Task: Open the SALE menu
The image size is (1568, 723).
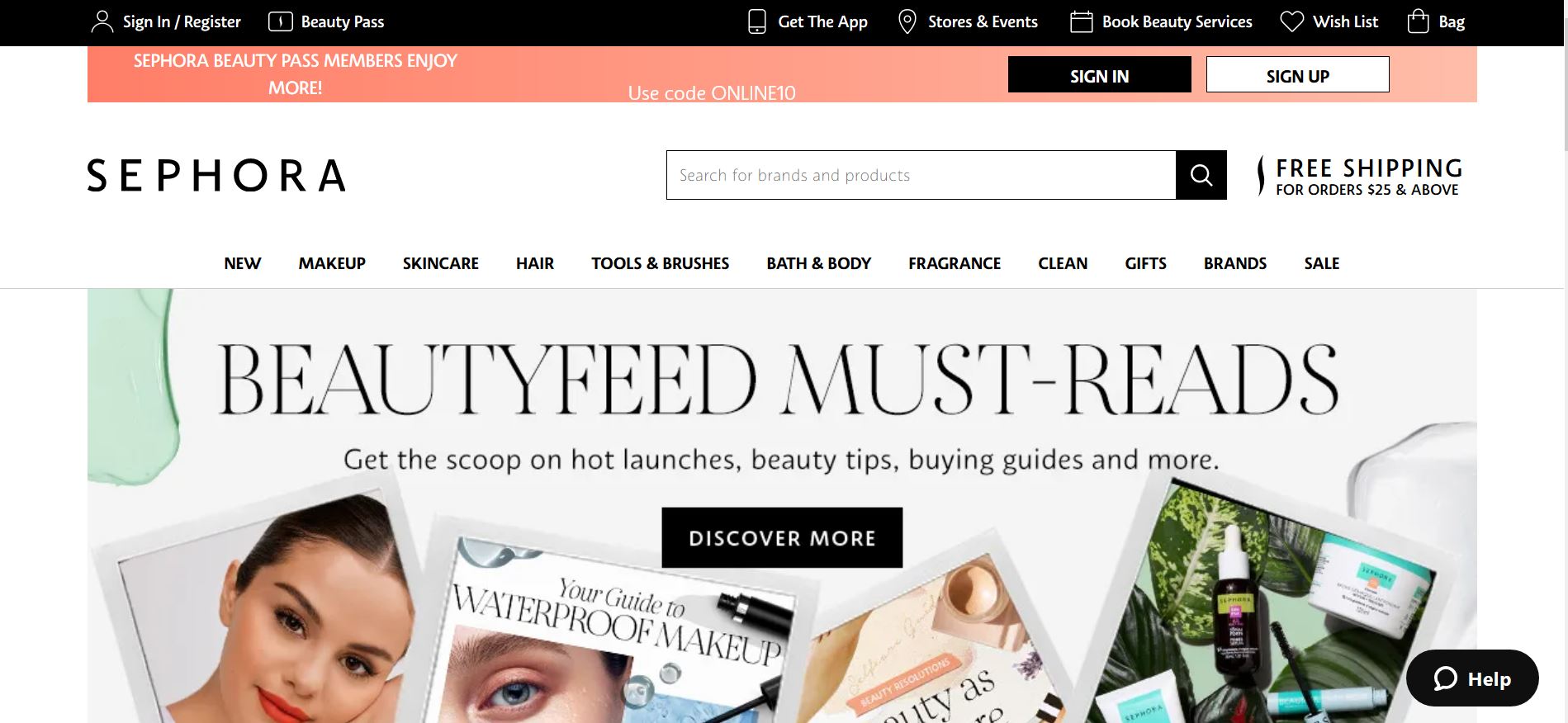Action: pos(1322,263)
